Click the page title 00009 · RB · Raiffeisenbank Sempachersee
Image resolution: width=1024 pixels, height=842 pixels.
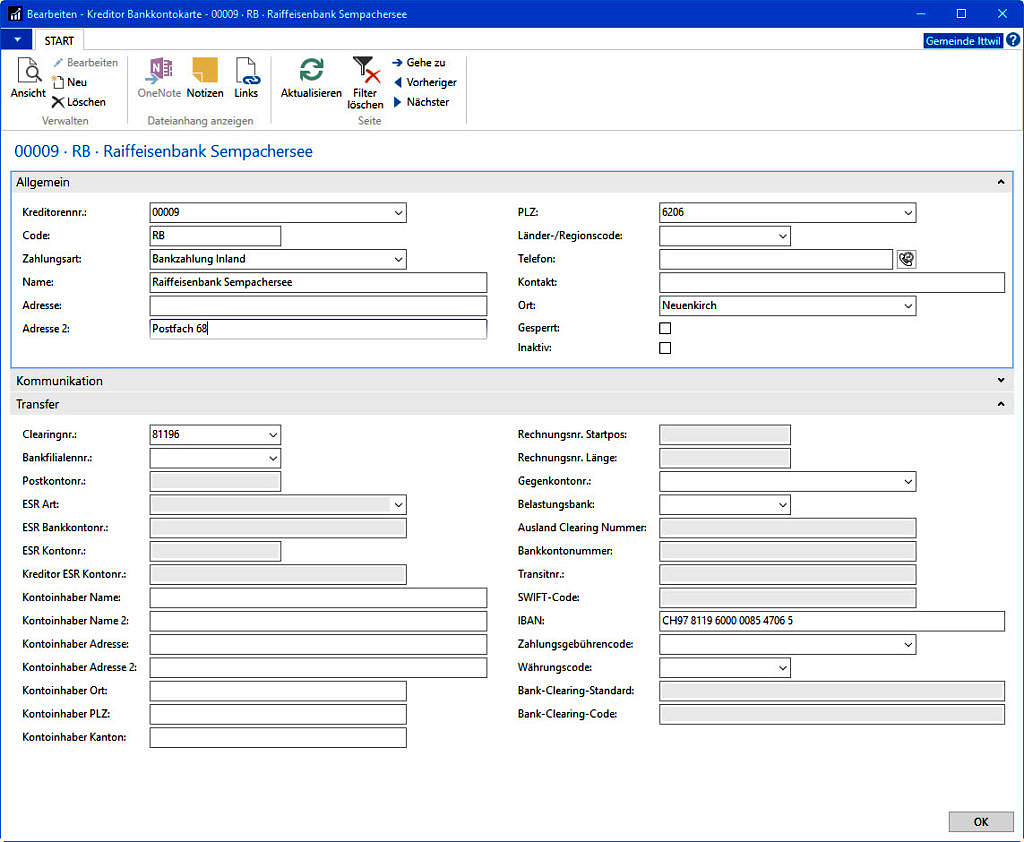(163, 152)
